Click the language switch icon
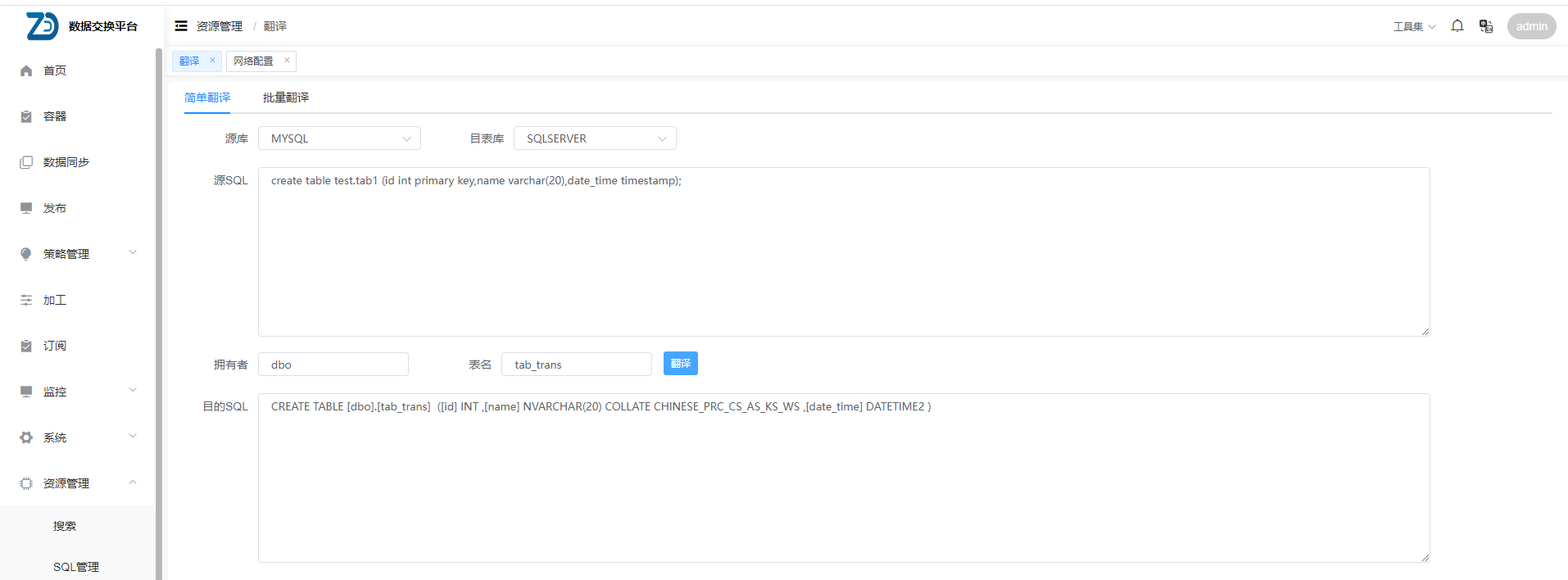The height and width of the screenshot is (580, 1568). click(x=1485, y=26)
